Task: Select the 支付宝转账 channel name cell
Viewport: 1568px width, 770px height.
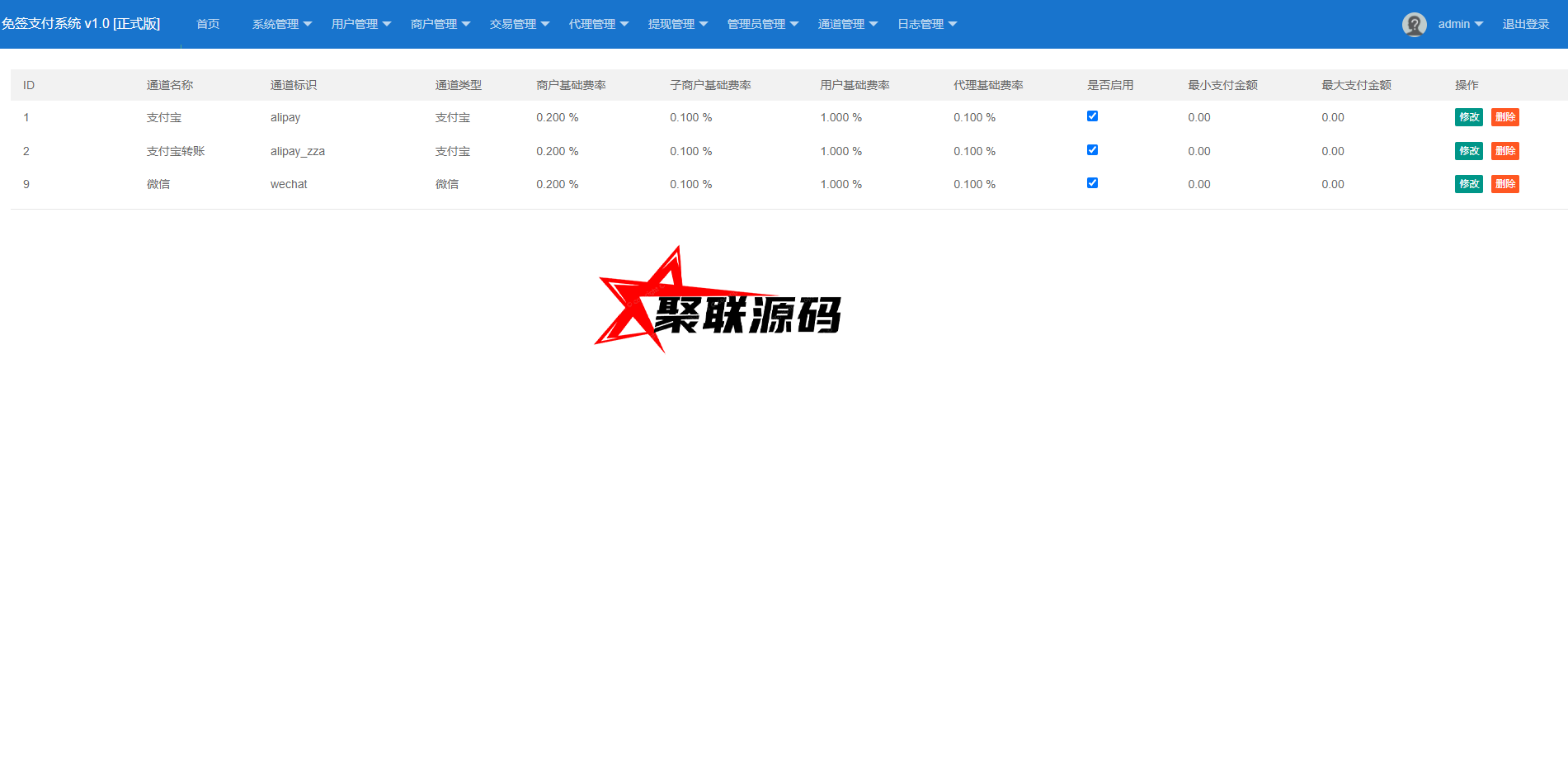Action: pyautogui.click(x=176, y=151)
